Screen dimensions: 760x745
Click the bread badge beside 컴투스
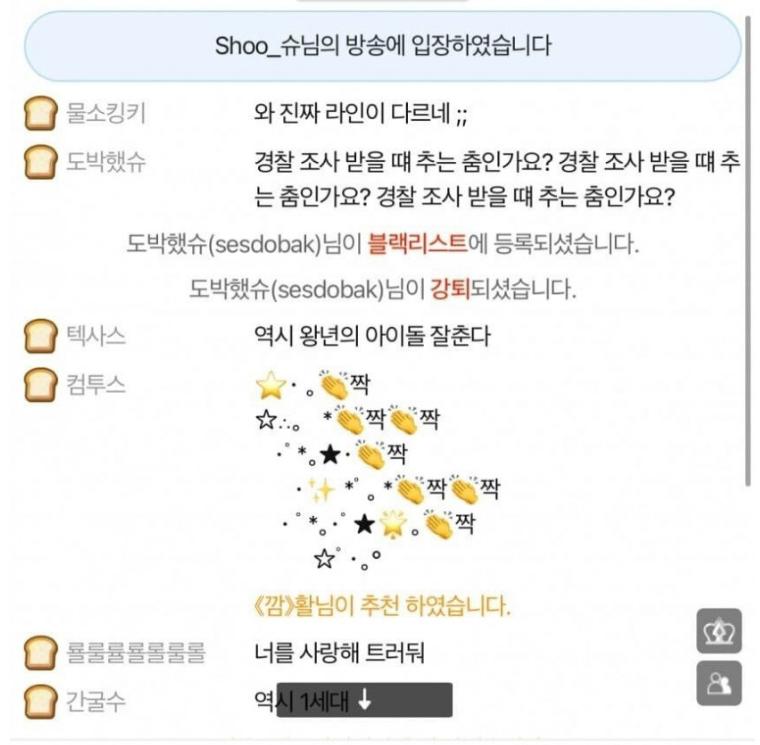tap(40, 385)
